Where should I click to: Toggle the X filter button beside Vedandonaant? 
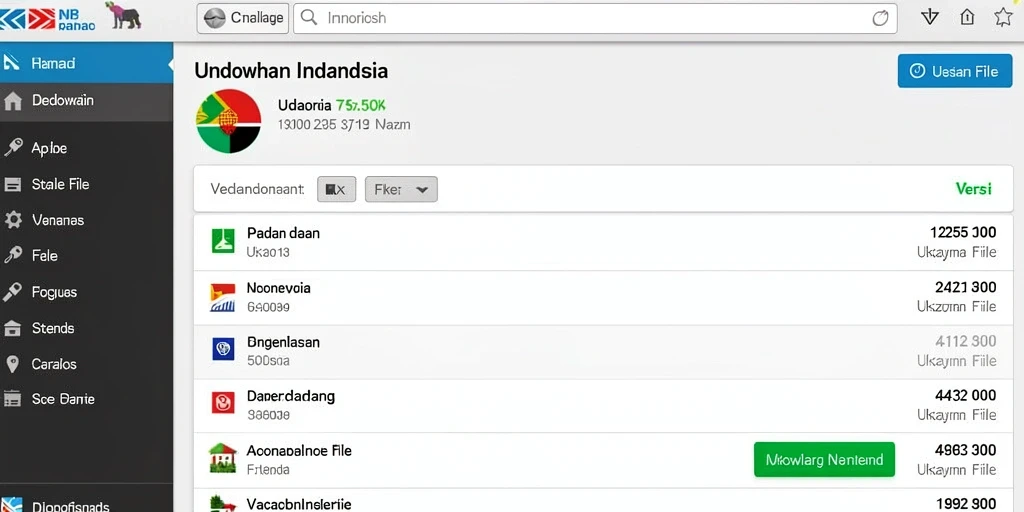[336, 189]
